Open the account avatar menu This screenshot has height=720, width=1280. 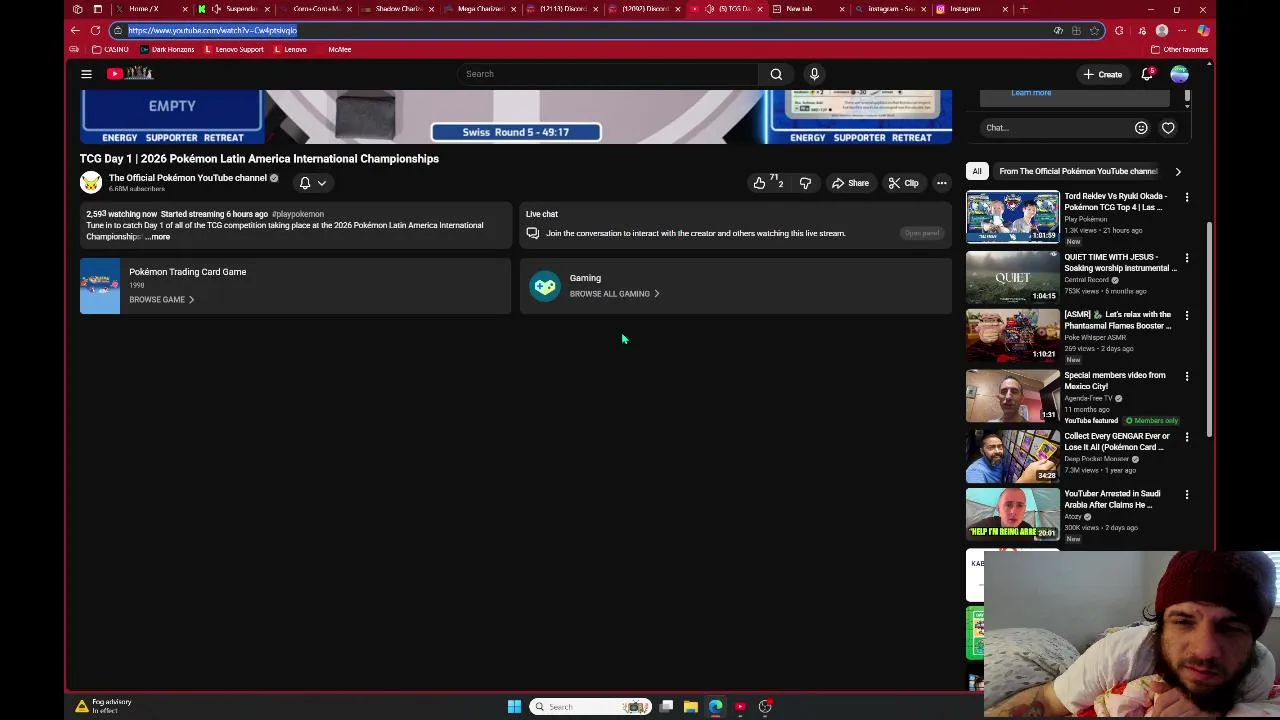(1180, 74)
